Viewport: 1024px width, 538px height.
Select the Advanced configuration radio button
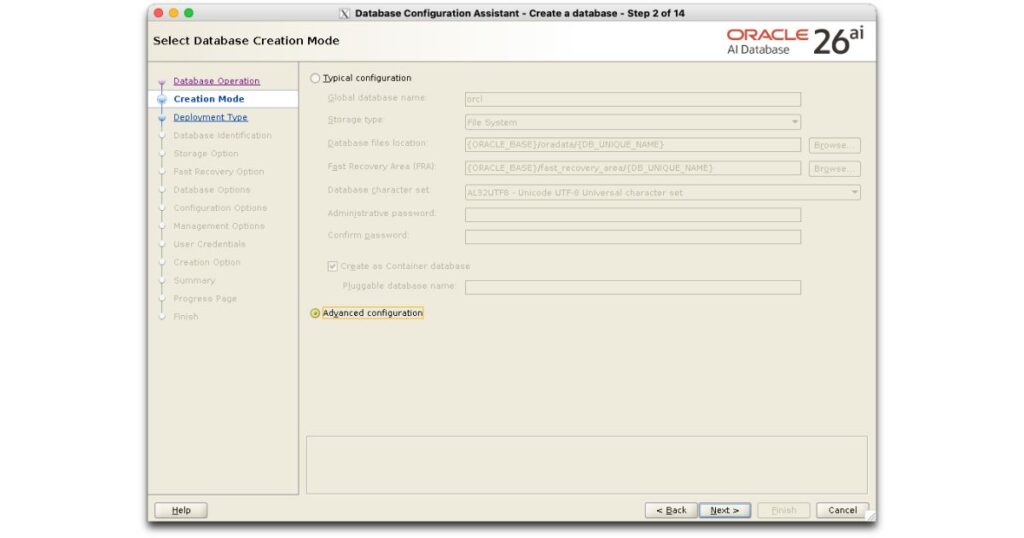pos(315,313)
